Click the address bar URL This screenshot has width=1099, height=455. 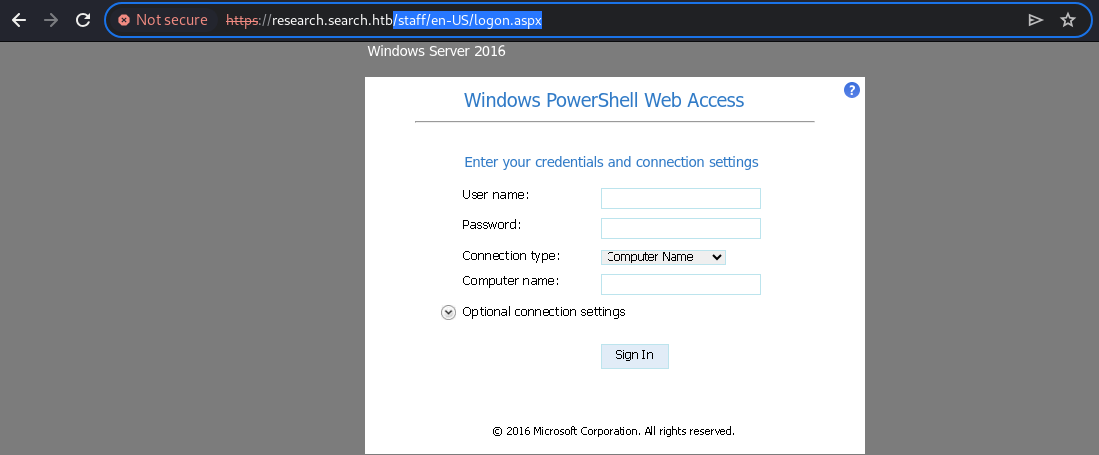(x=384, y=20)
